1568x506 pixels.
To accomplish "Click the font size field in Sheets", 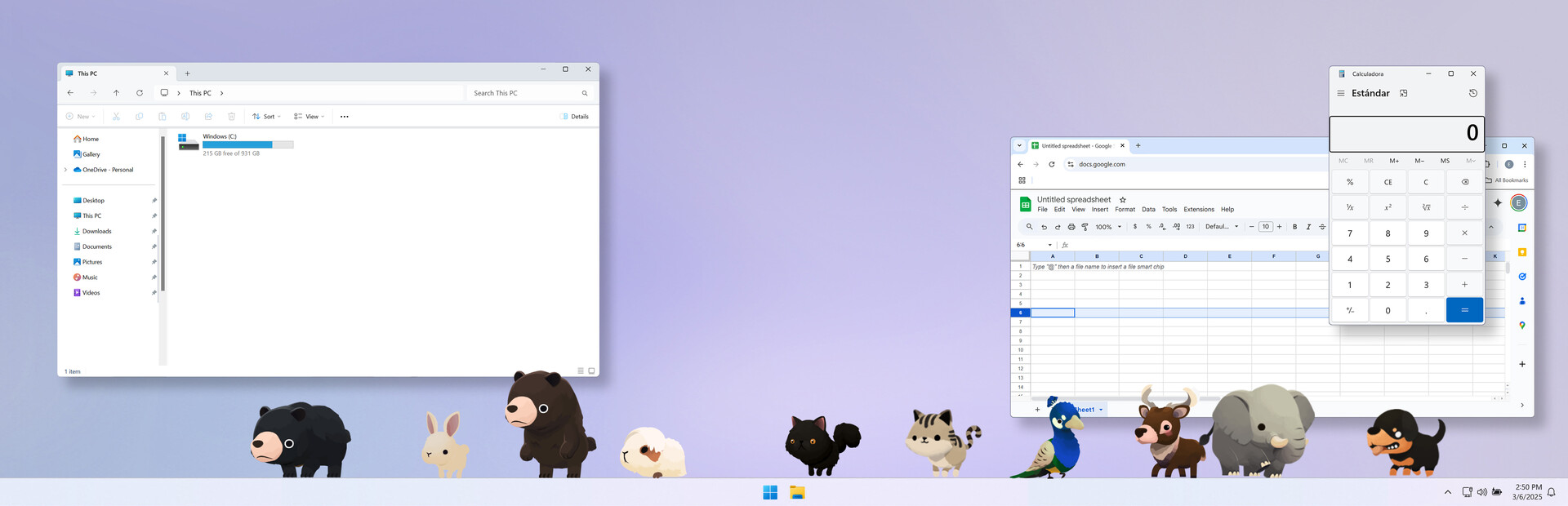I will 1265,227.
